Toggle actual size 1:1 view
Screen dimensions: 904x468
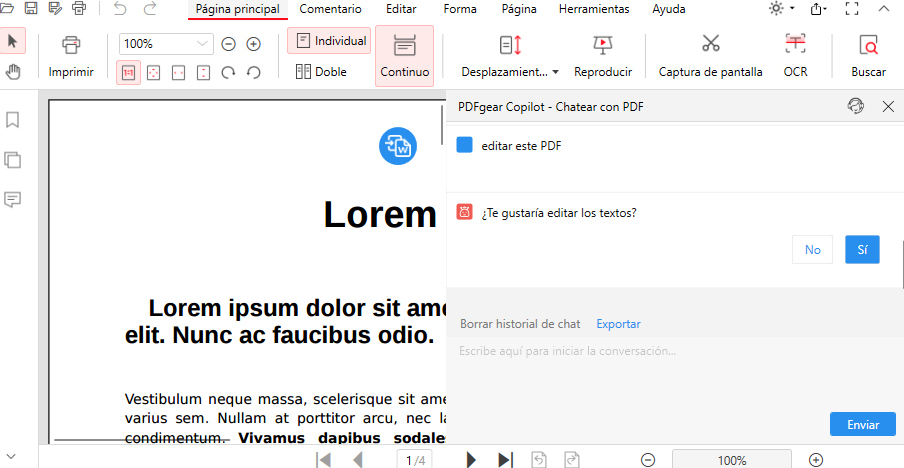129,73
